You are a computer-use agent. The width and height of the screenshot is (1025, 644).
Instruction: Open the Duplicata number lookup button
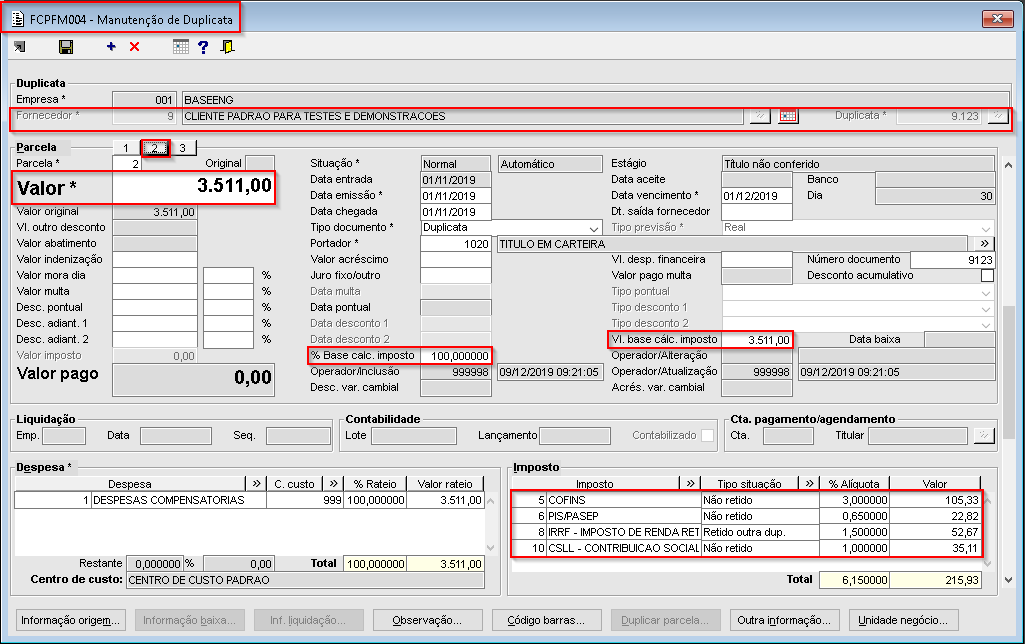click(x=998, y=116)
